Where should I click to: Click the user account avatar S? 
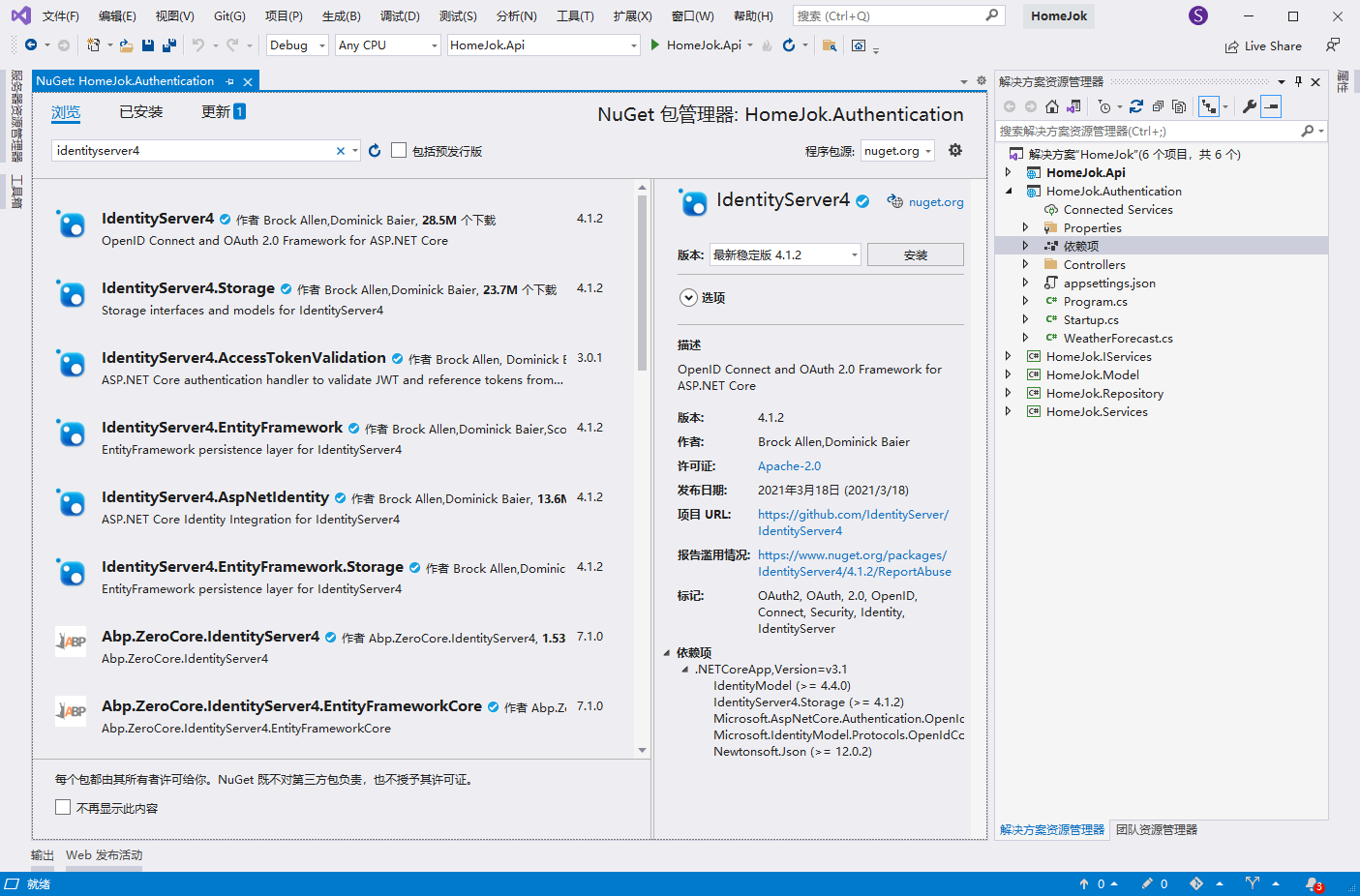1198,15
